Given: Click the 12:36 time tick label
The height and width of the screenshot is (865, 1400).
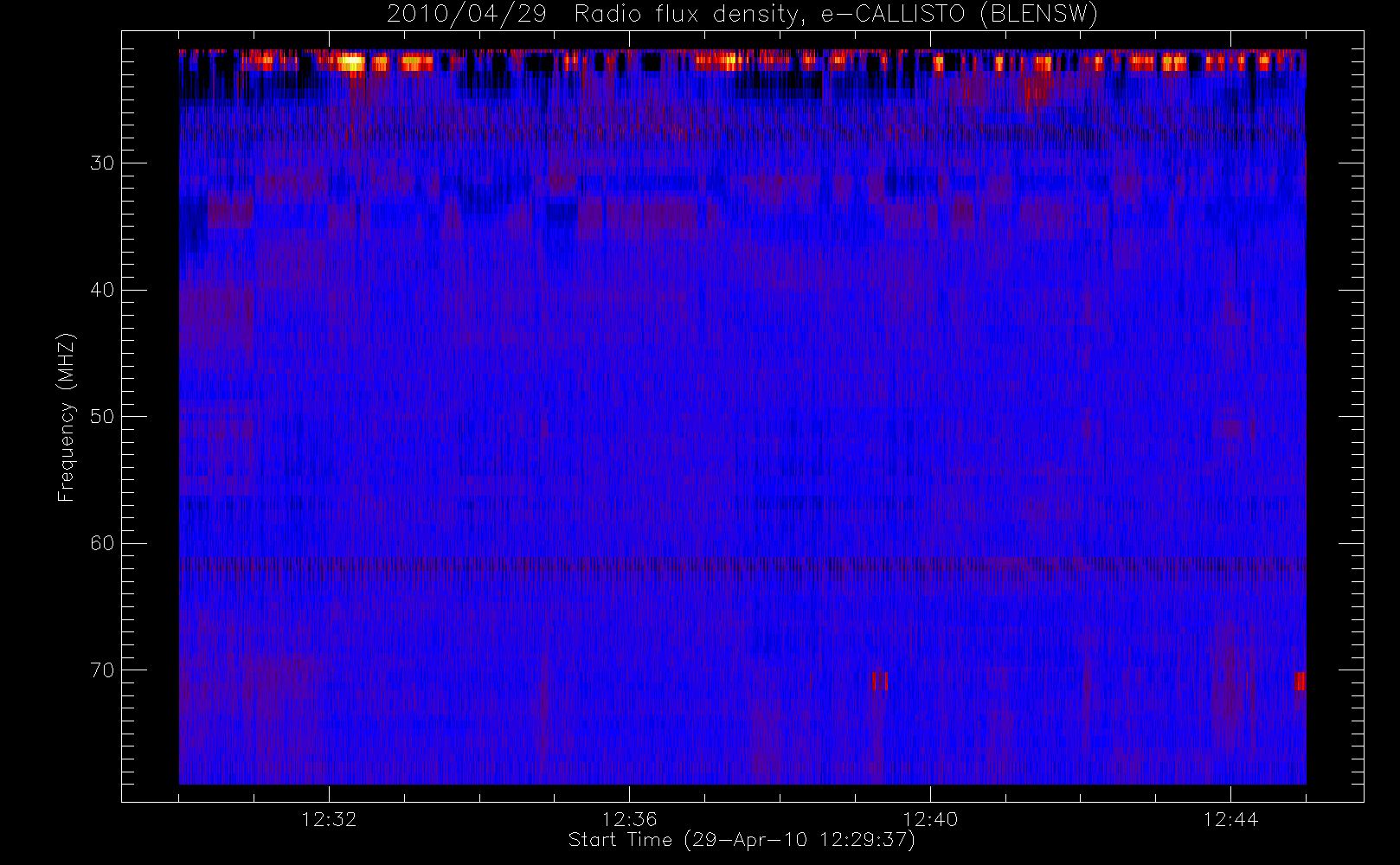Looking at the screenshot, I should tap(630, 819).
